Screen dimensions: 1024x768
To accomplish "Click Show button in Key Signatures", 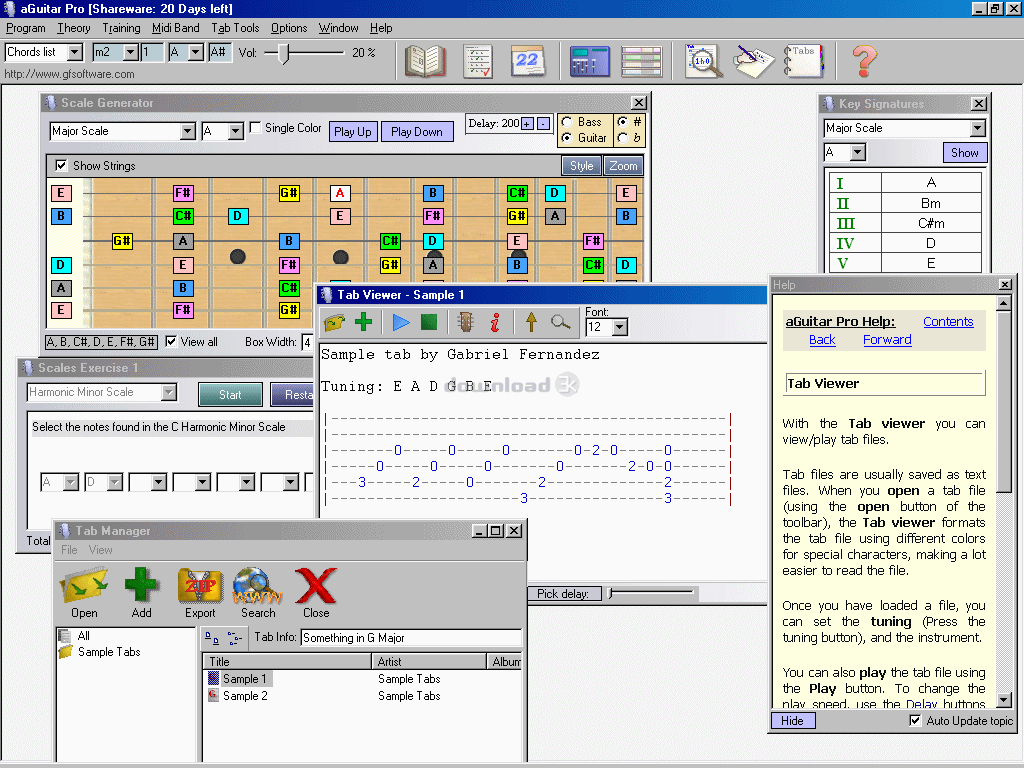I will 965,153.
